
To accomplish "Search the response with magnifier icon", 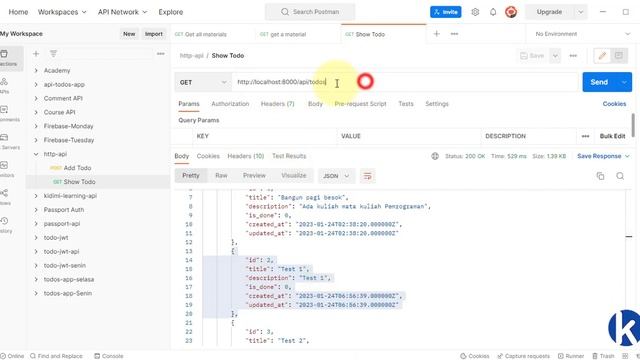I will 620,176.
